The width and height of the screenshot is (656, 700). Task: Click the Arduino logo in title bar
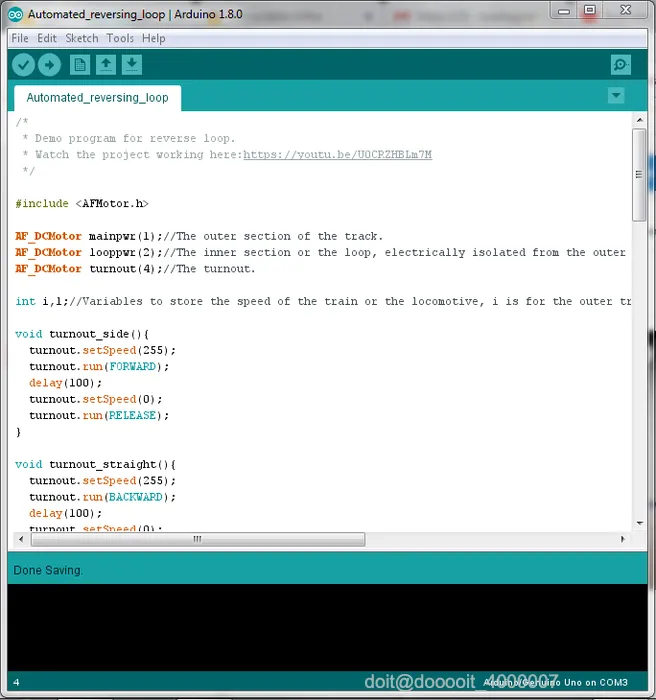click(x=16, y=14)
